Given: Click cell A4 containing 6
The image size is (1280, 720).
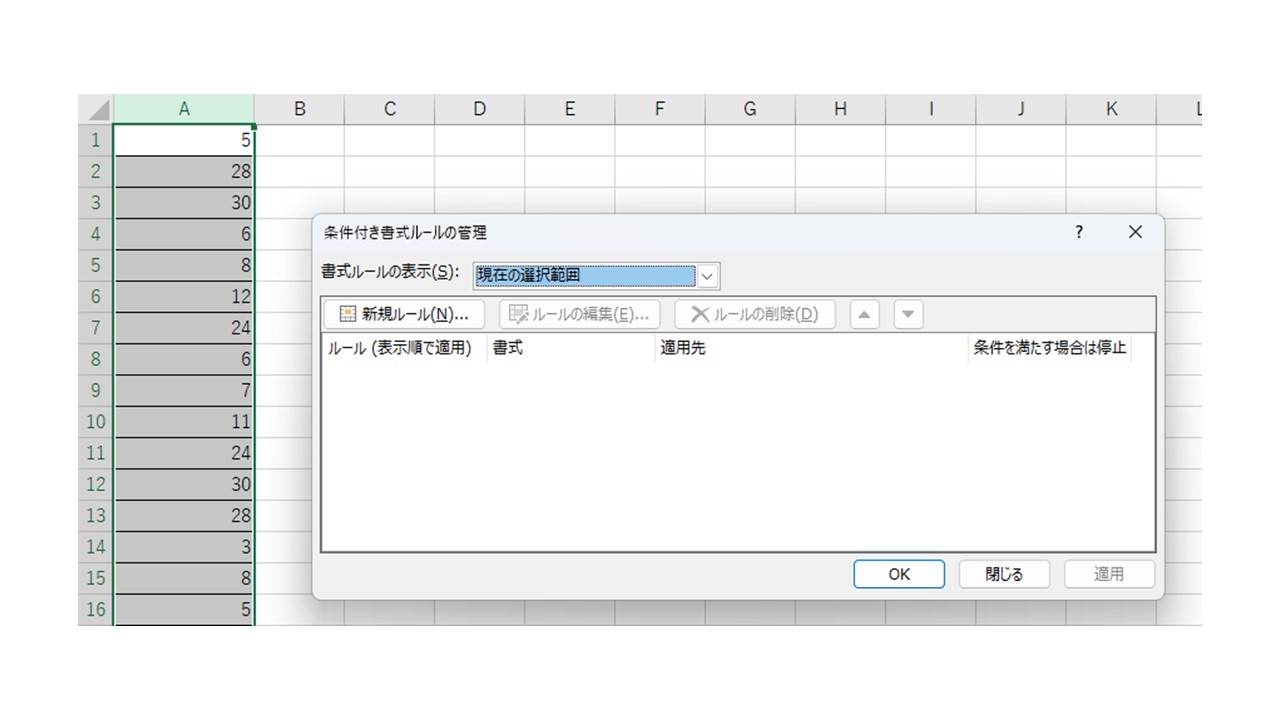Looking at the screenshot, I should (x=184, y=234).
